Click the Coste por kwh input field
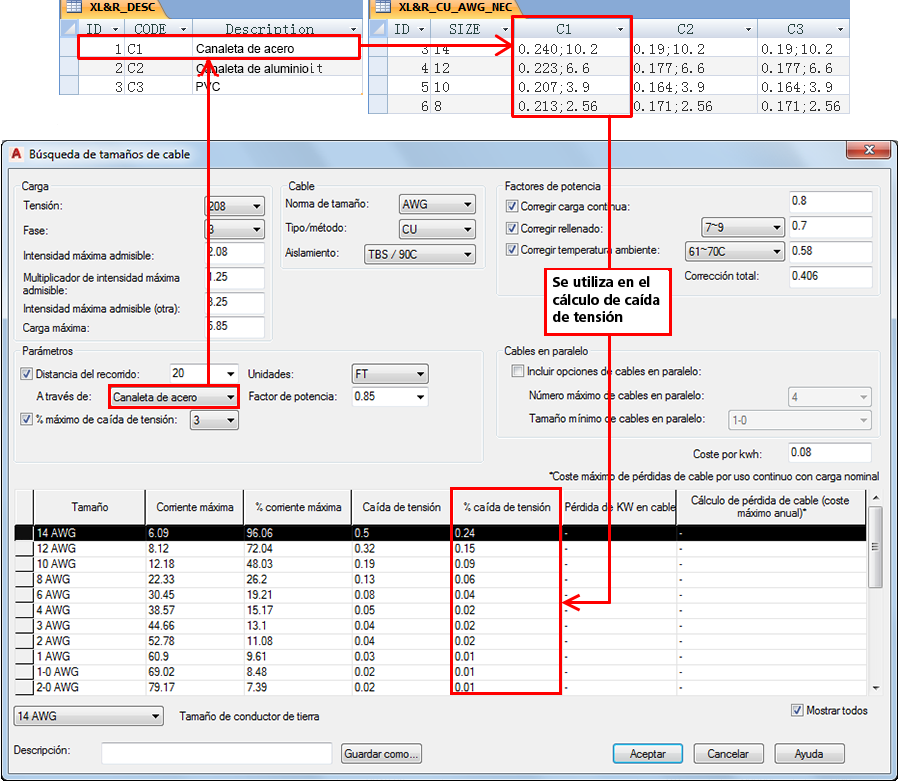The width and height of the screenshot is (900, 781). click(829, 453)
